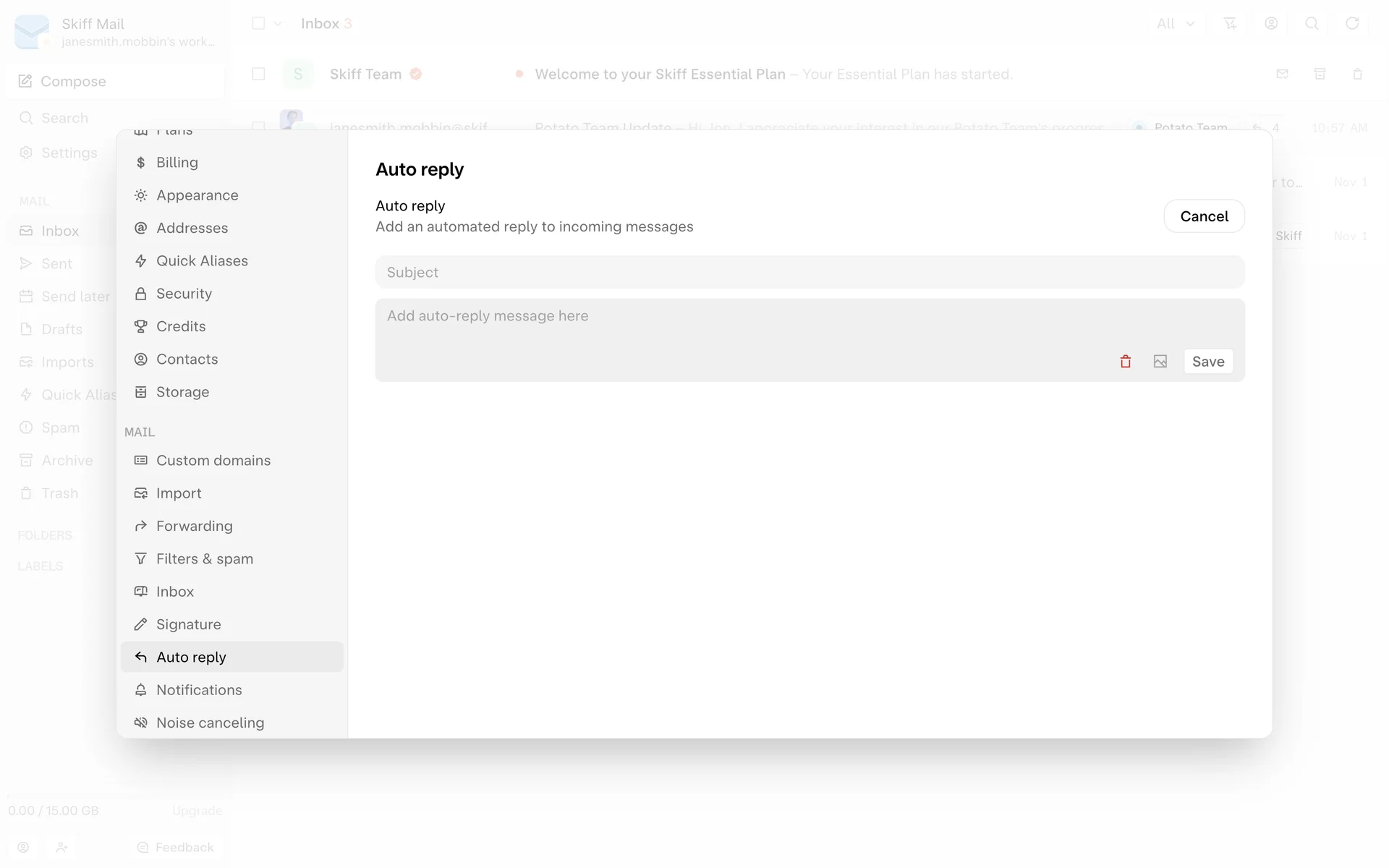Open Filters & spam settings
Viewport: 1389px width, 868px height.
204,558
